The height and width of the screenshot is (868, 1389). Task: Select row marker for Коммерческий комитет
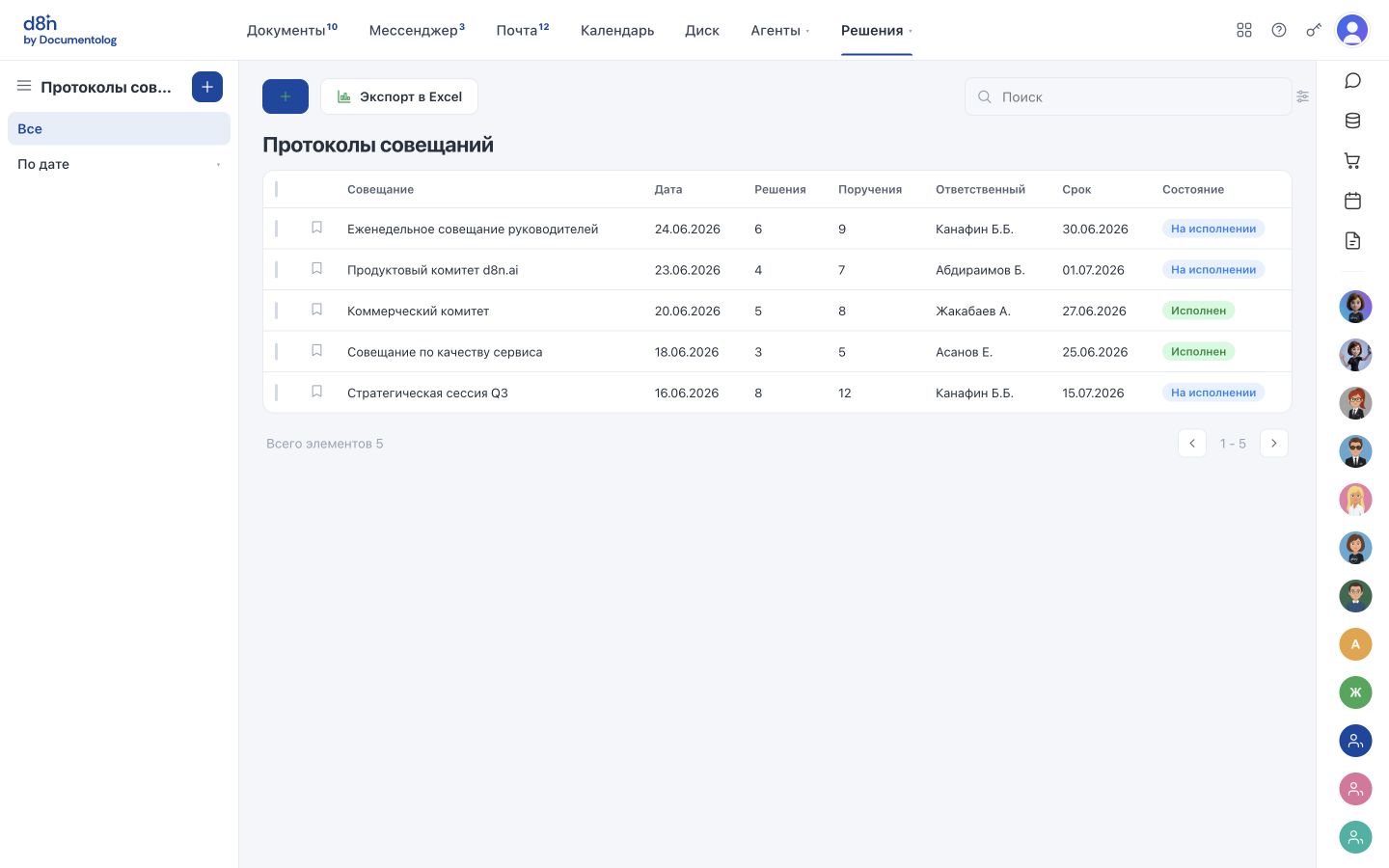(276, 311)
